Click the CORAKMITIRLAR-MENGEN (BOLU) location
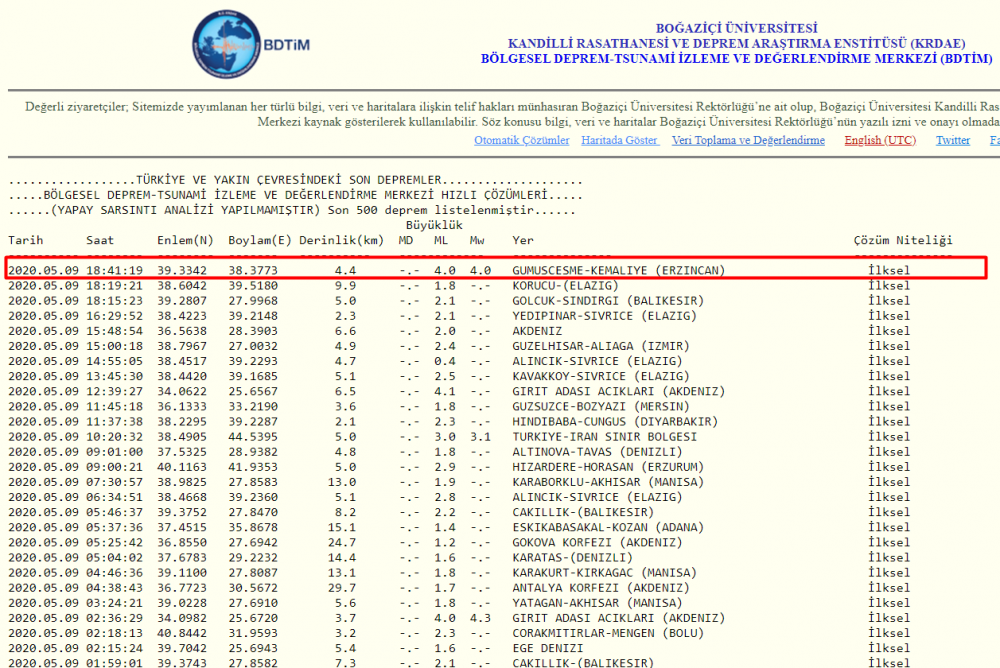1000x668 pixels. (x=607, y=633)
